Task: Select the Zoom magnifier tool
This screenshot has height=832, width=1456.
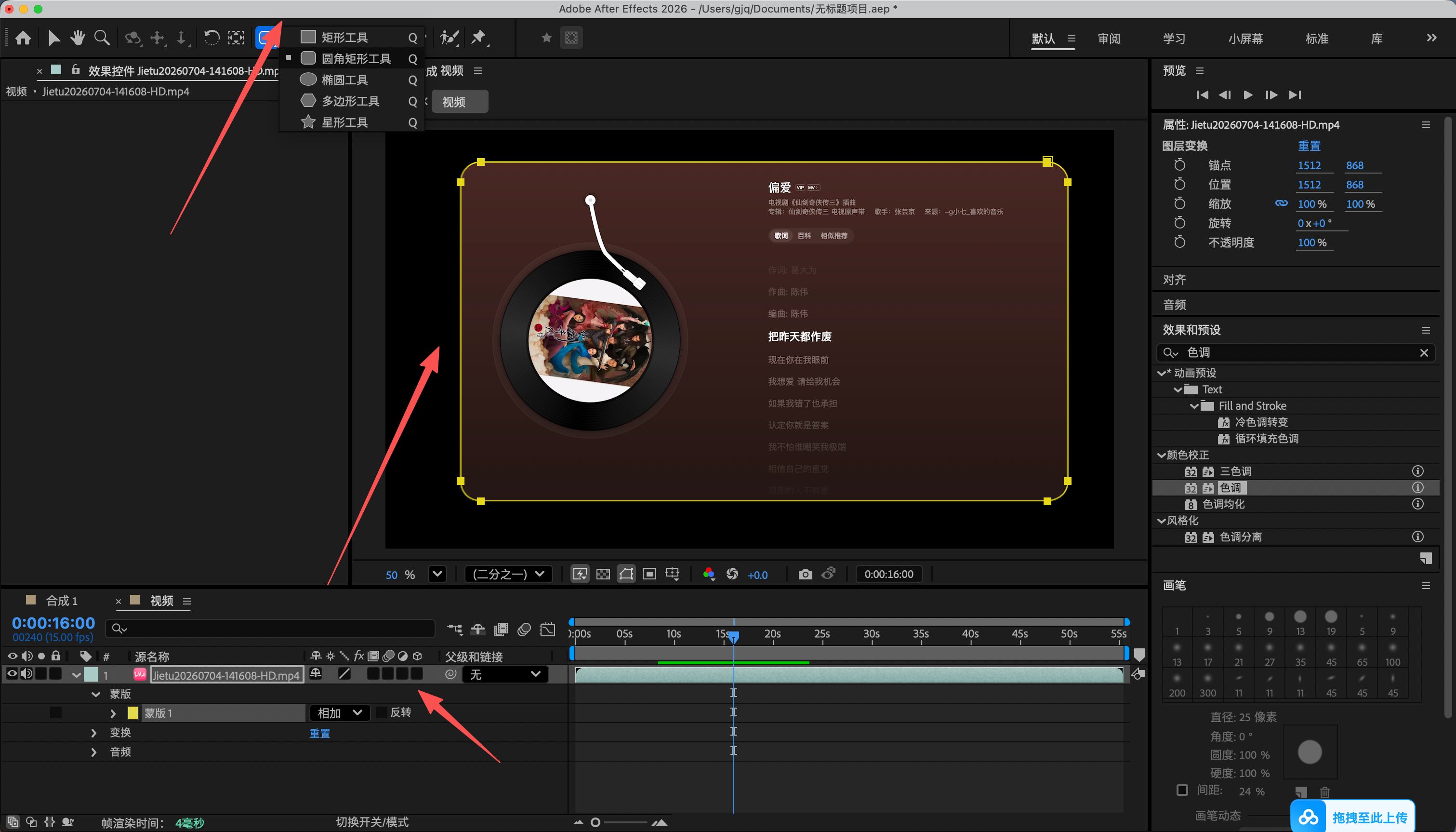Action: pyautogui.click(x=102, y=38)
